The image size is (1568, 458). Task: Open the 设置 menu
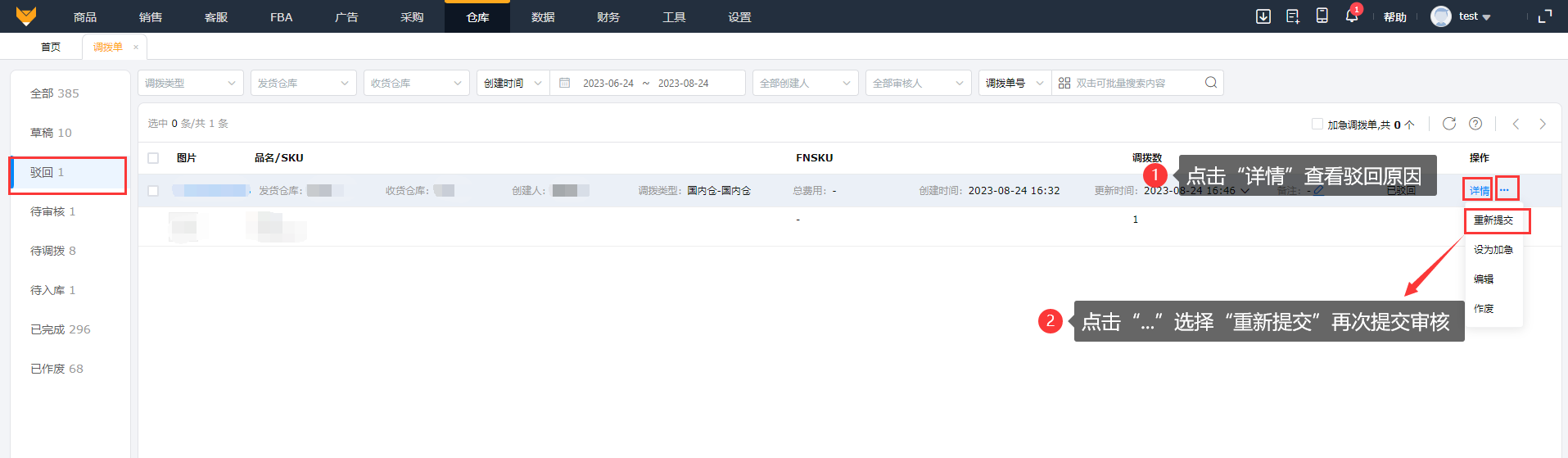tap(739, 17)
